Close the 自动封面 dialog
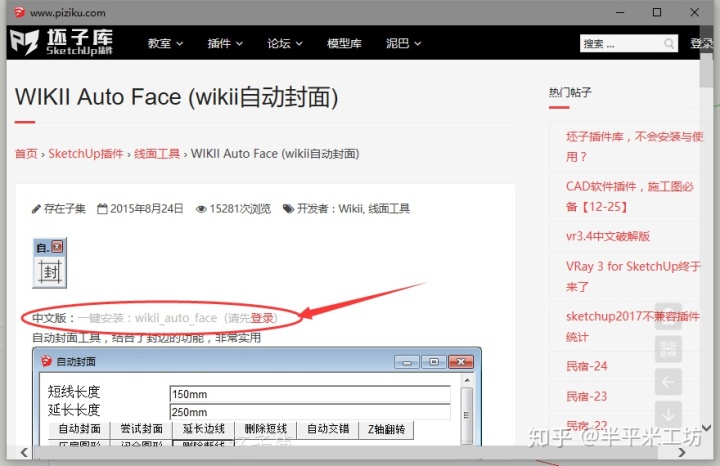720x466 pixels. pos(461,362)
